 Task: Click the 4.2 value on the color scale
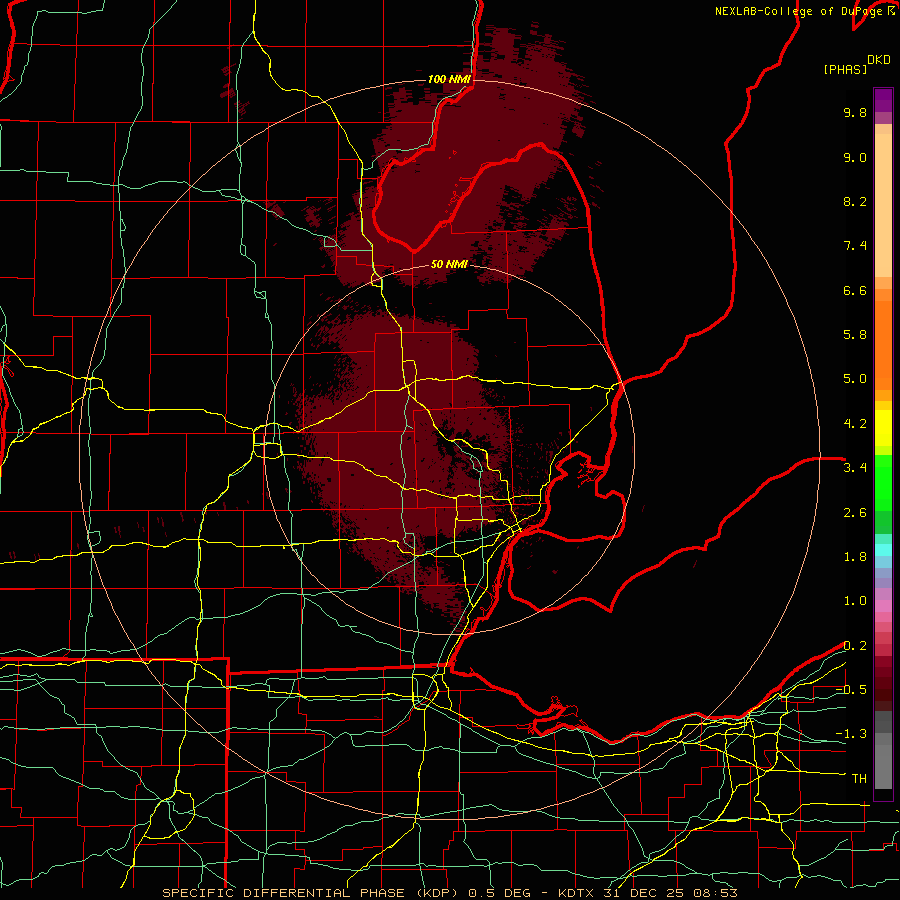pyautogui.click(x=855, y=424)
